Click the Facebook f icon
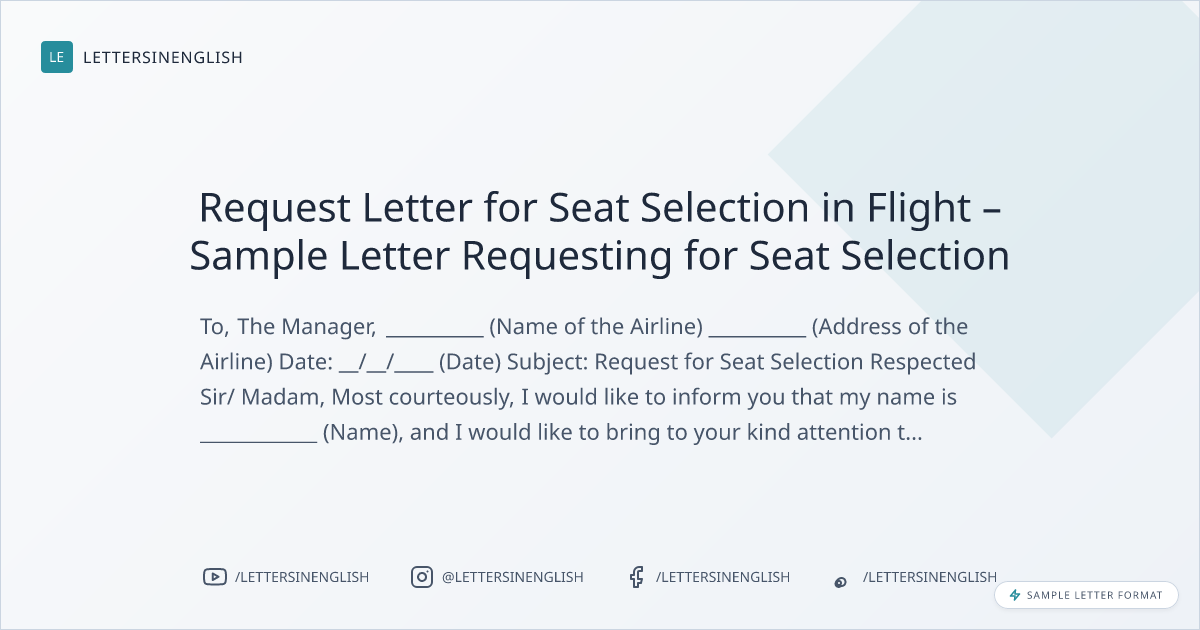Viewport: 1200px width, 630px height. [636, 577]
